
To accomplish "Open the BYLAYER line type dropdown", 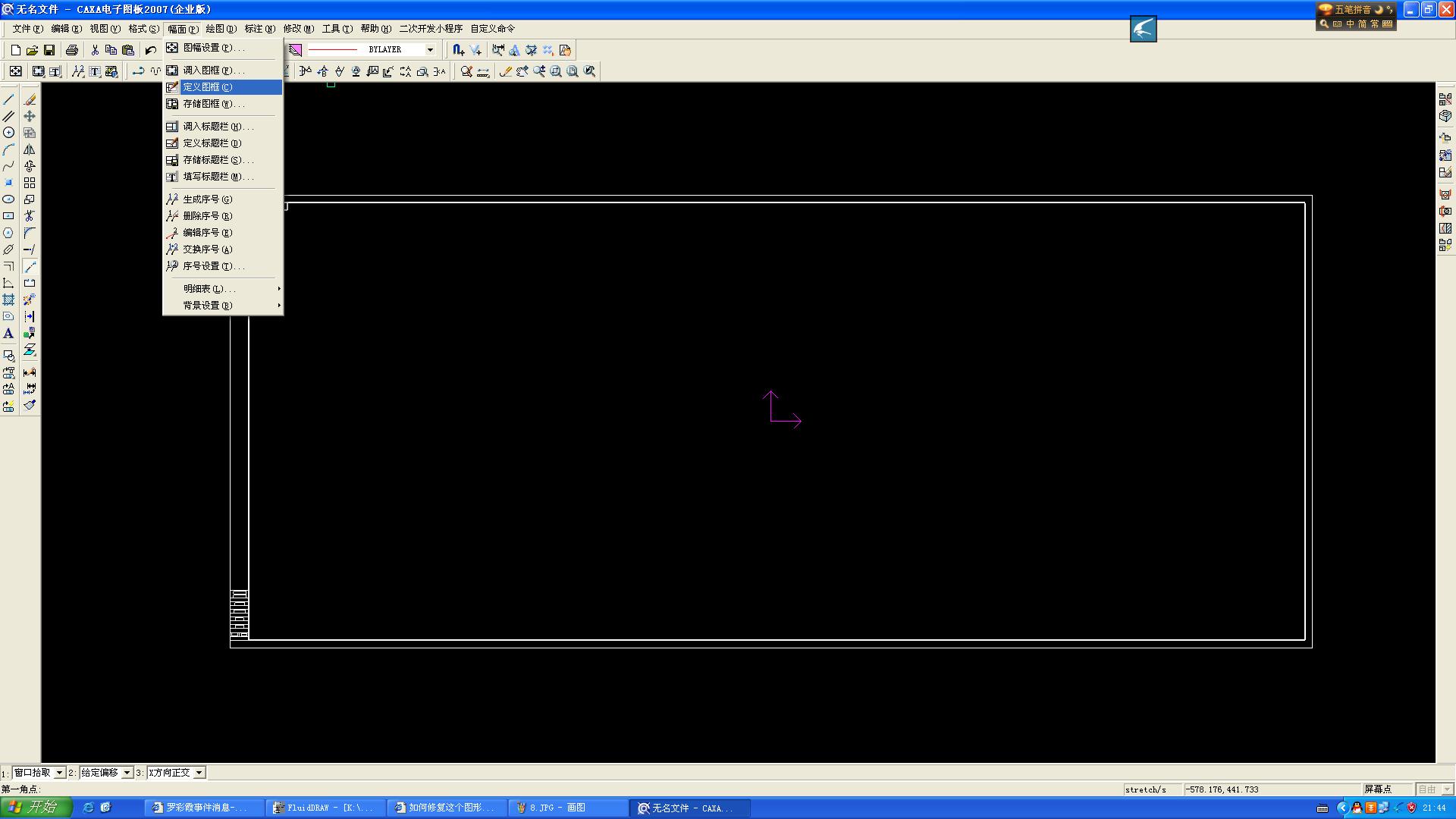I will click(430, 50).
